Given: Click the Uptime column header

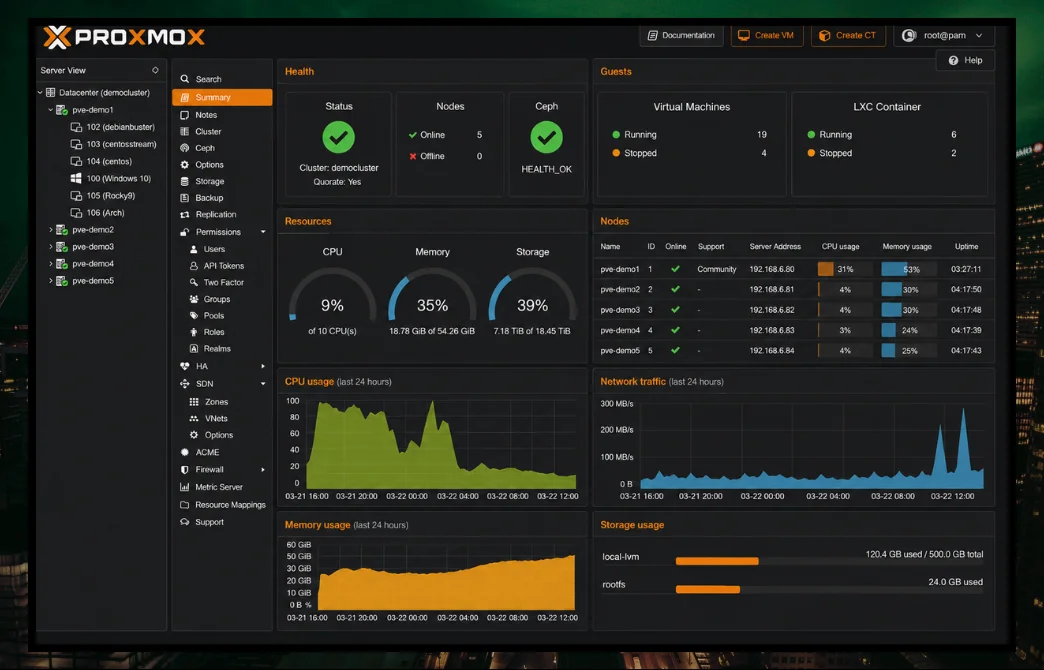Looking at the screenshot, I should point(966,246).
